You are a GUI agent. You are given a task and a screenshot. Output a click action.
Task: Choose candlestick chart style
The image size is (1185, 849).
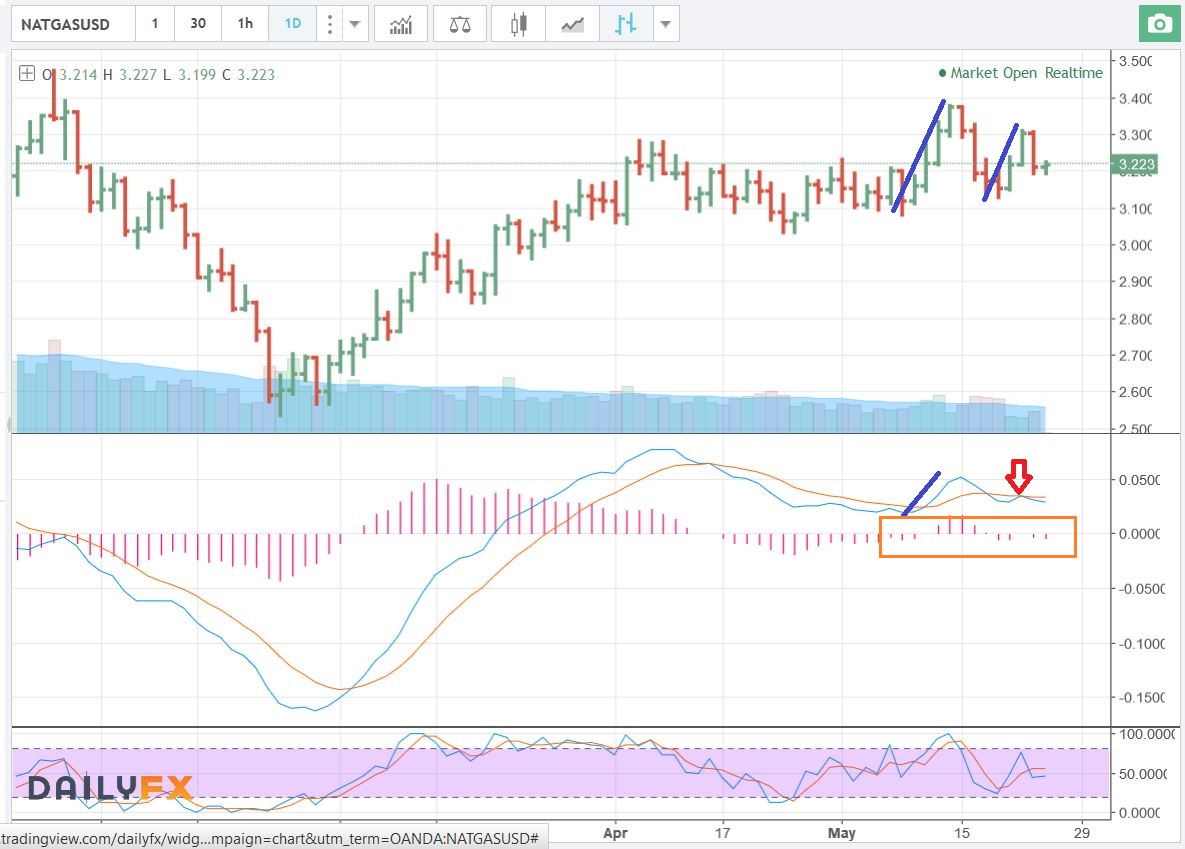pyautogui.click(x=518, y=24)
